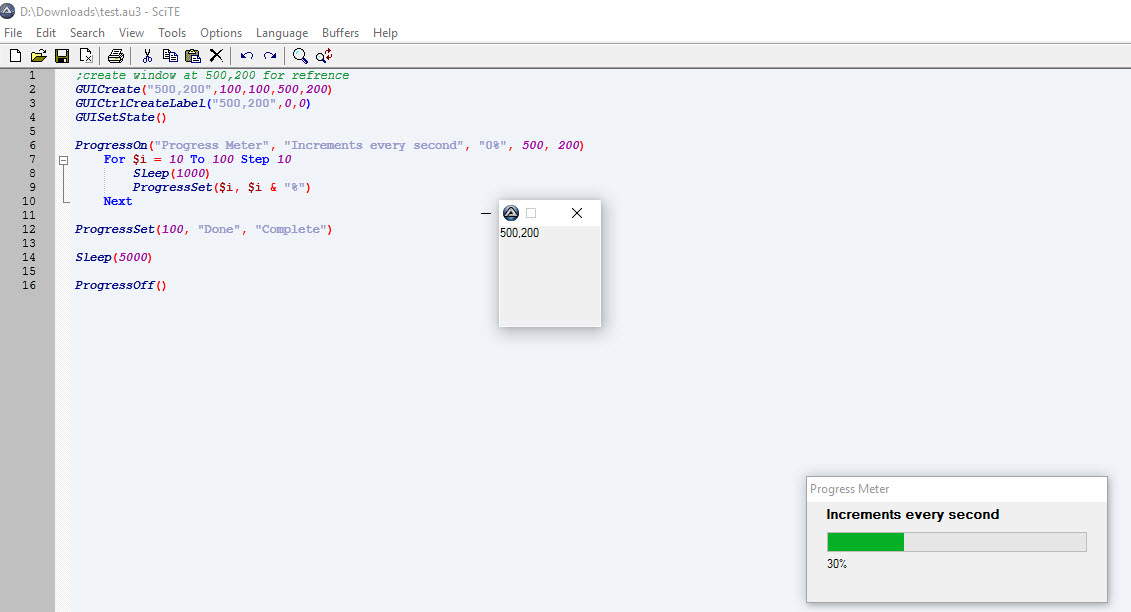Click the AutoIt icon in 500,200 window
This screenshot has width=1131, height=612.
coord(511,213)
